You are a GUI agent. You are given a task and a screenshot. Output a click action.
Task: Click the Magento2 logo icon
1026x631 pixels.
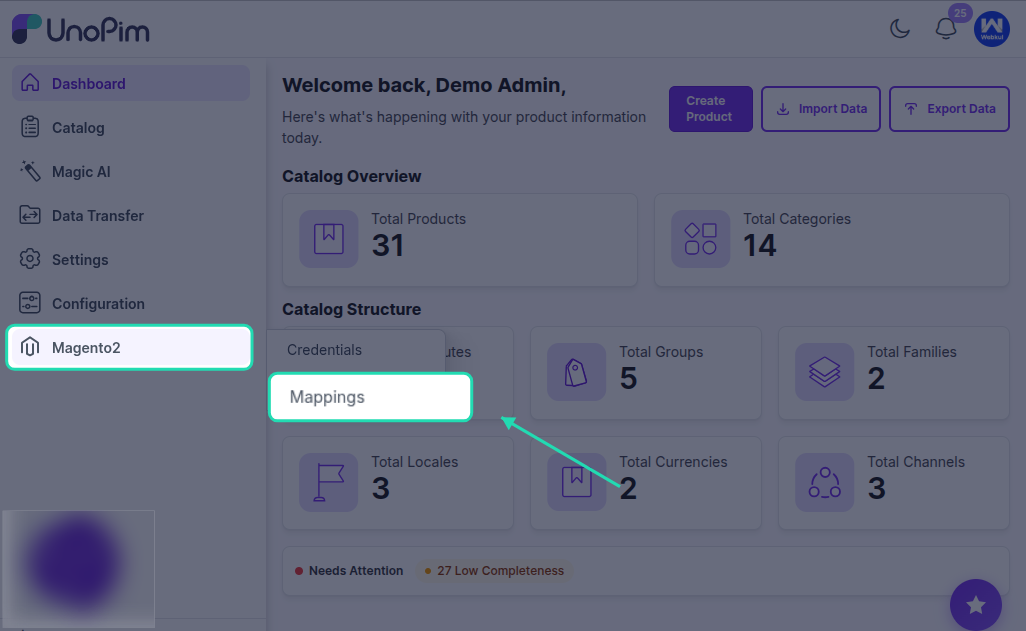click(30, 347)
